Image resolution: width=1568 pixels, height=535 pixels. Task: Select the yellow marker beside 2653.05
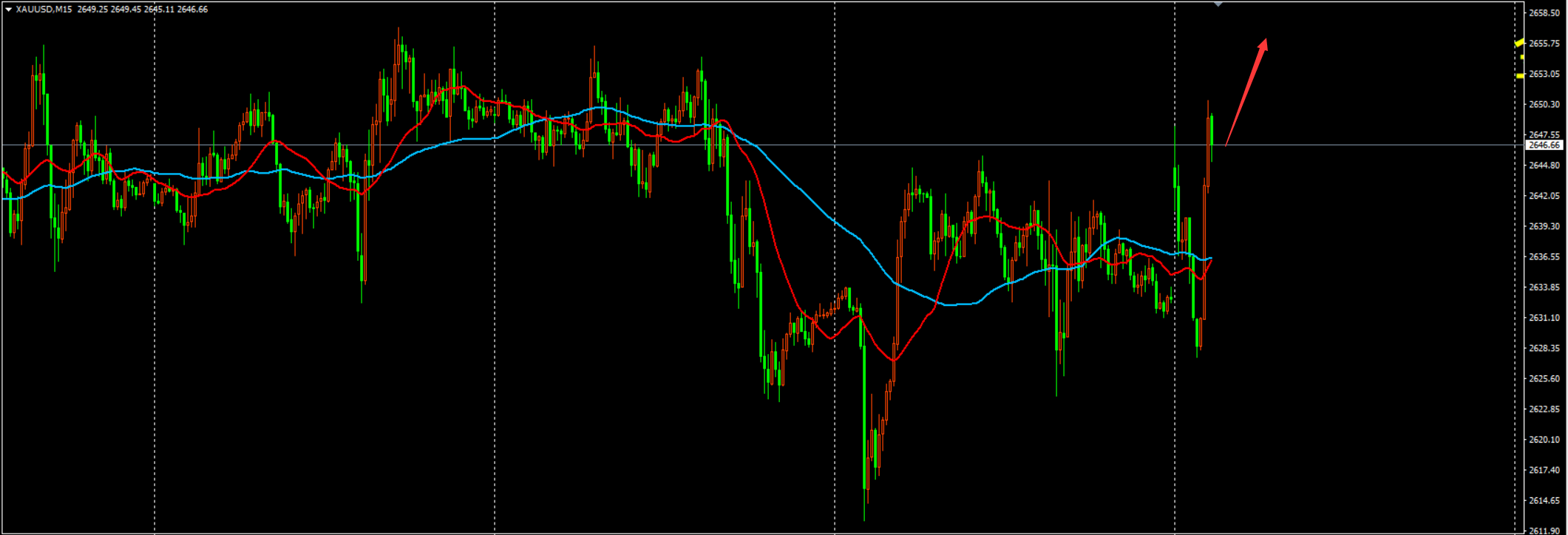(1520, 75)
